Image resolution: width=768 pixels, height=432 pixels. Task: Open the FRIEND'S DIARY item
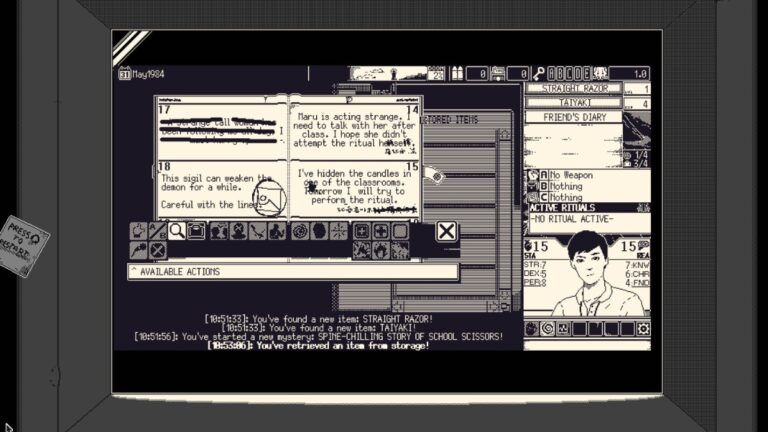click(573, 117)
